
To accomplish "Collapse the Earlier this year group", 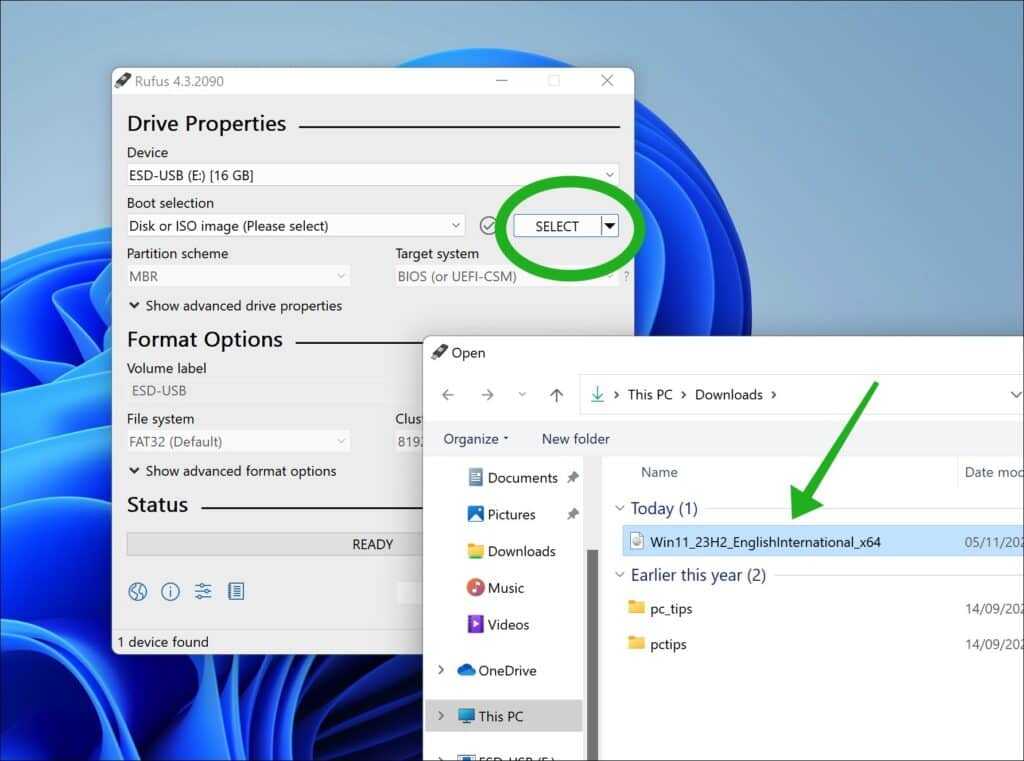I will [x=620, y=575].
